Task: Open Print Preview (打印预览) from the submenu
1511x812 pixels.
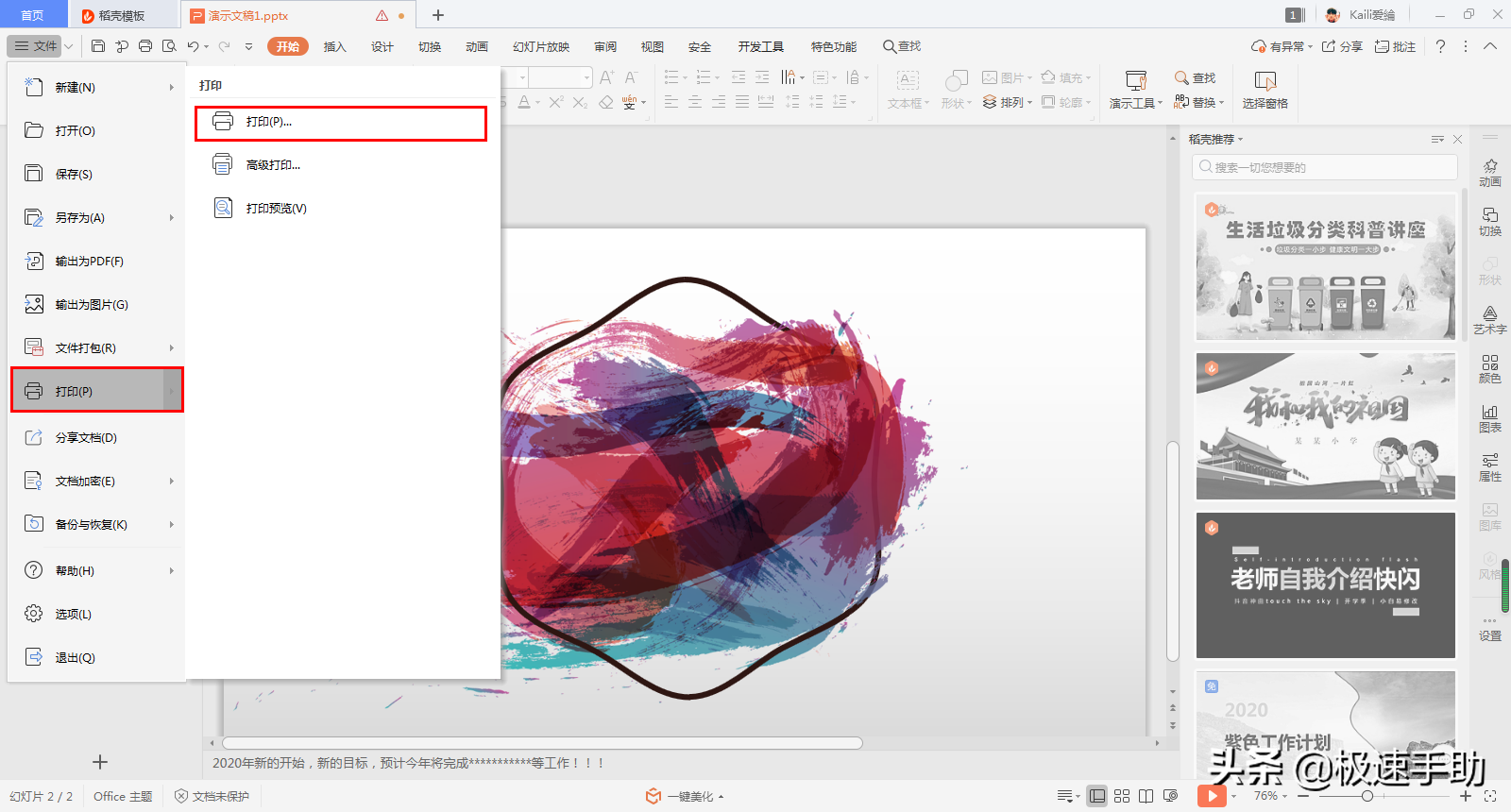Action: (275, 209)
